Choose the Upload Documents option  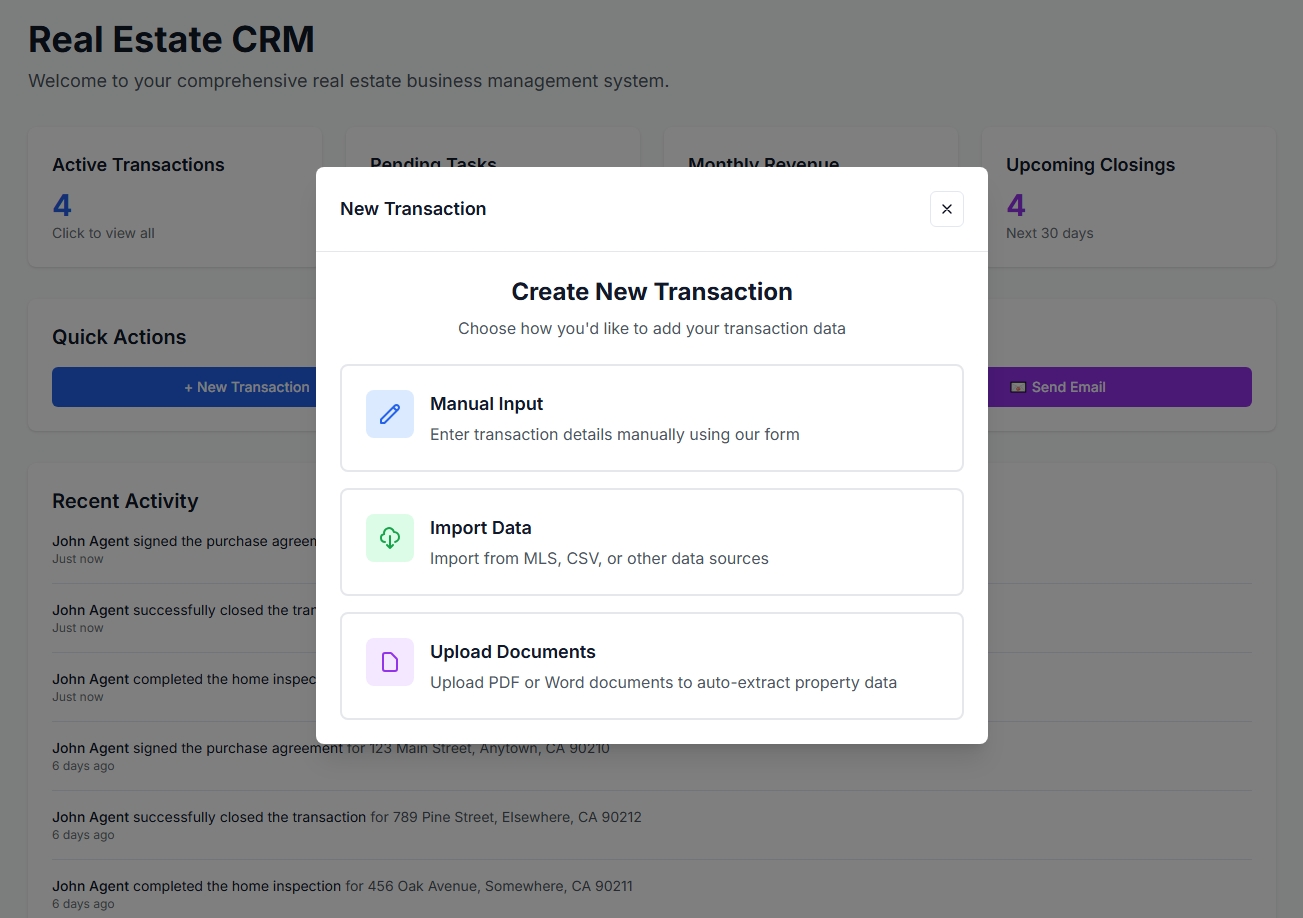click(652, 666)
